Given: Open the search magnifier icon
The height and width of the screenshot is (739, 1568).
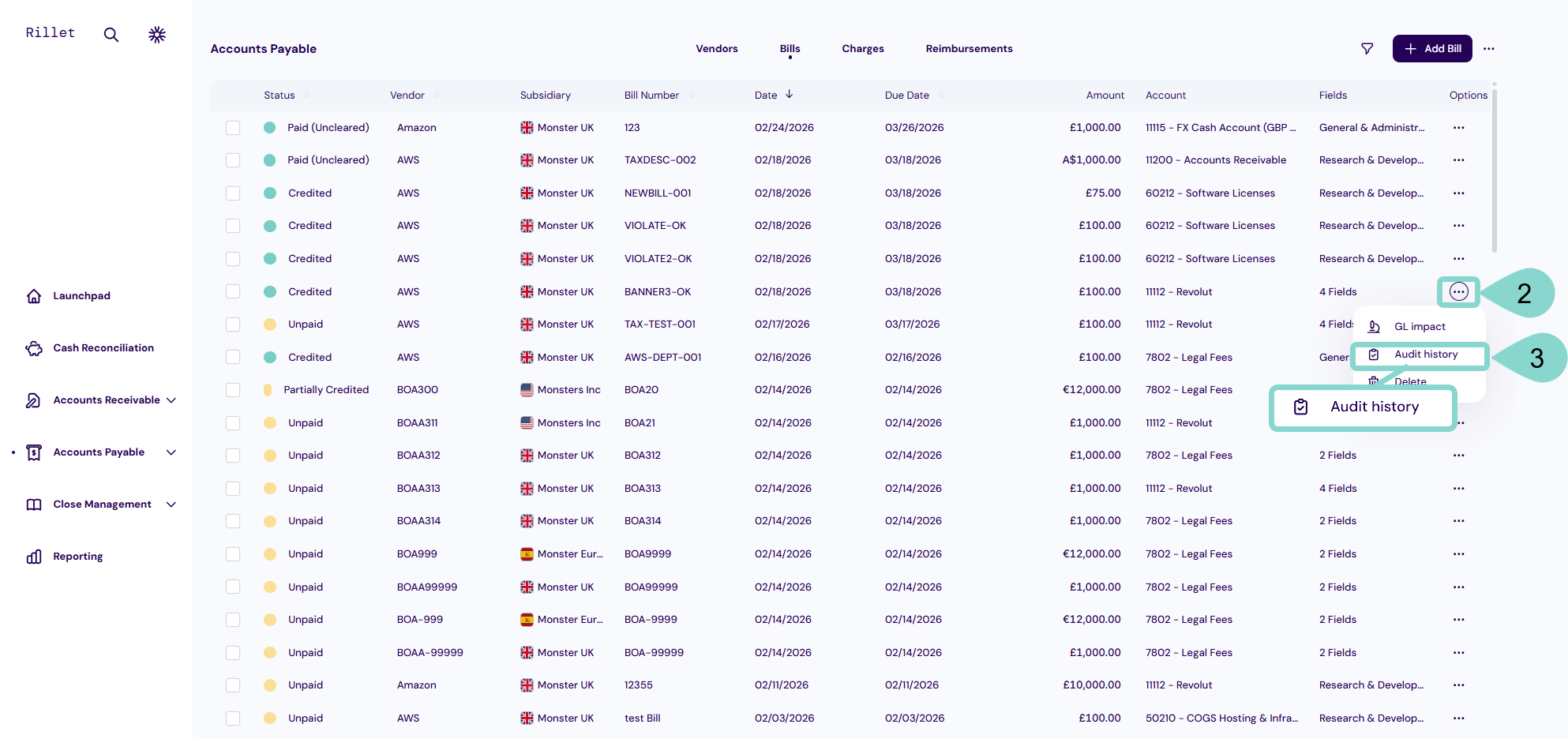Looking at the screenshot, I should tap(111, 35).
